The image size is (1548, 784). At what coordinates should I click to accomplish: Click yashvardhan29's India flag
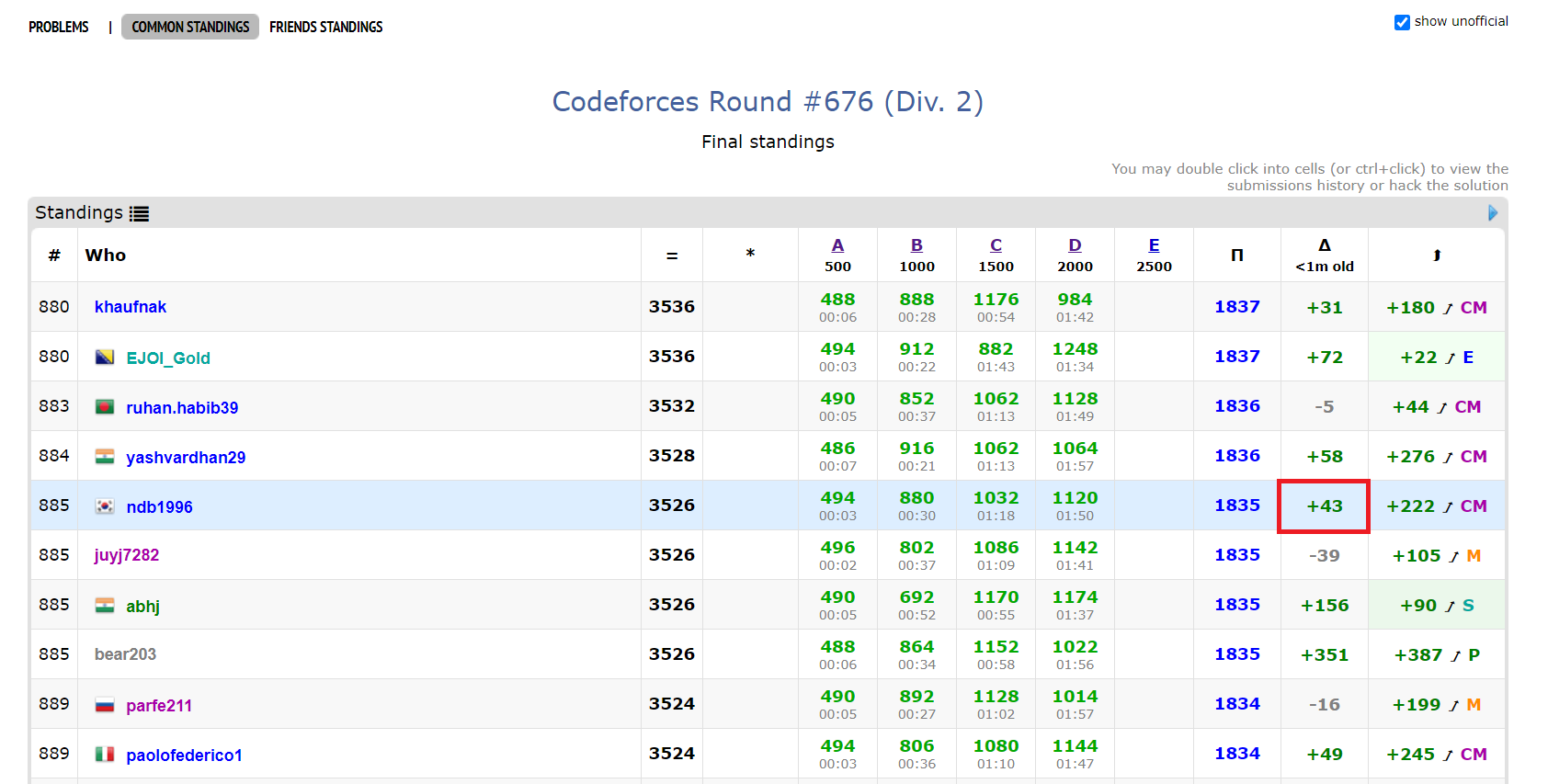click(x=105, y=456)
